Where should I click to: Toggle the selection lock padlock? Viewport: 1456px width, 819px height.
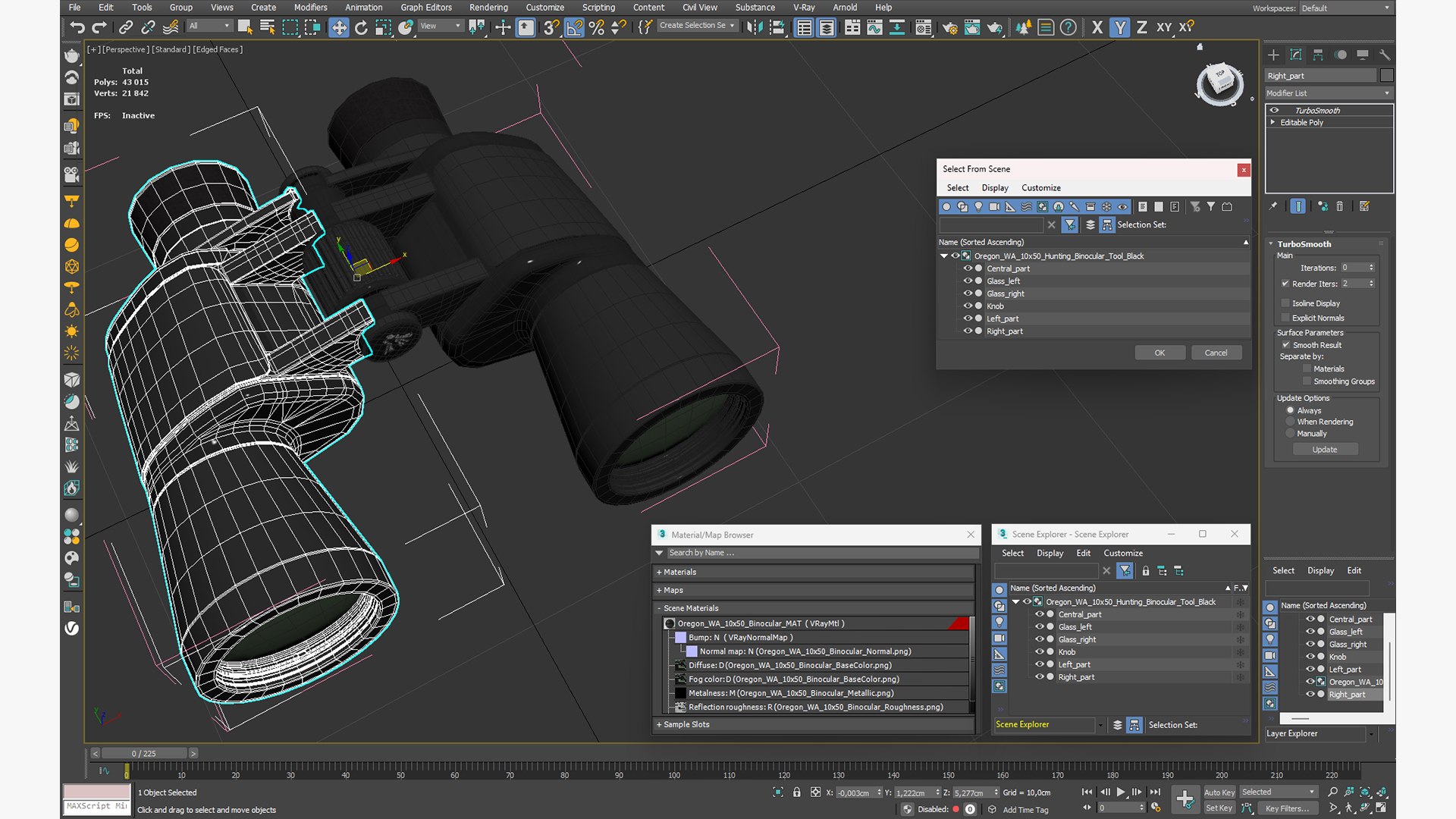pos(796,792)
